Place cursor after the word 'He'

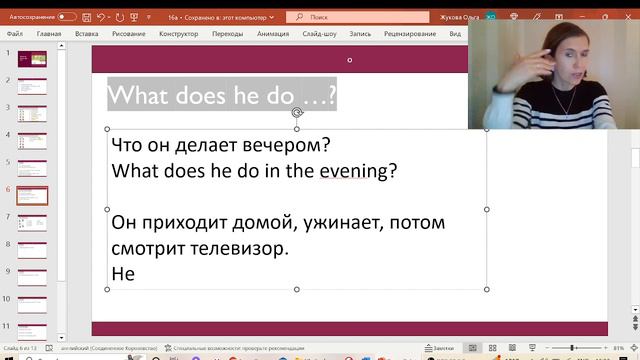[135, 274]
